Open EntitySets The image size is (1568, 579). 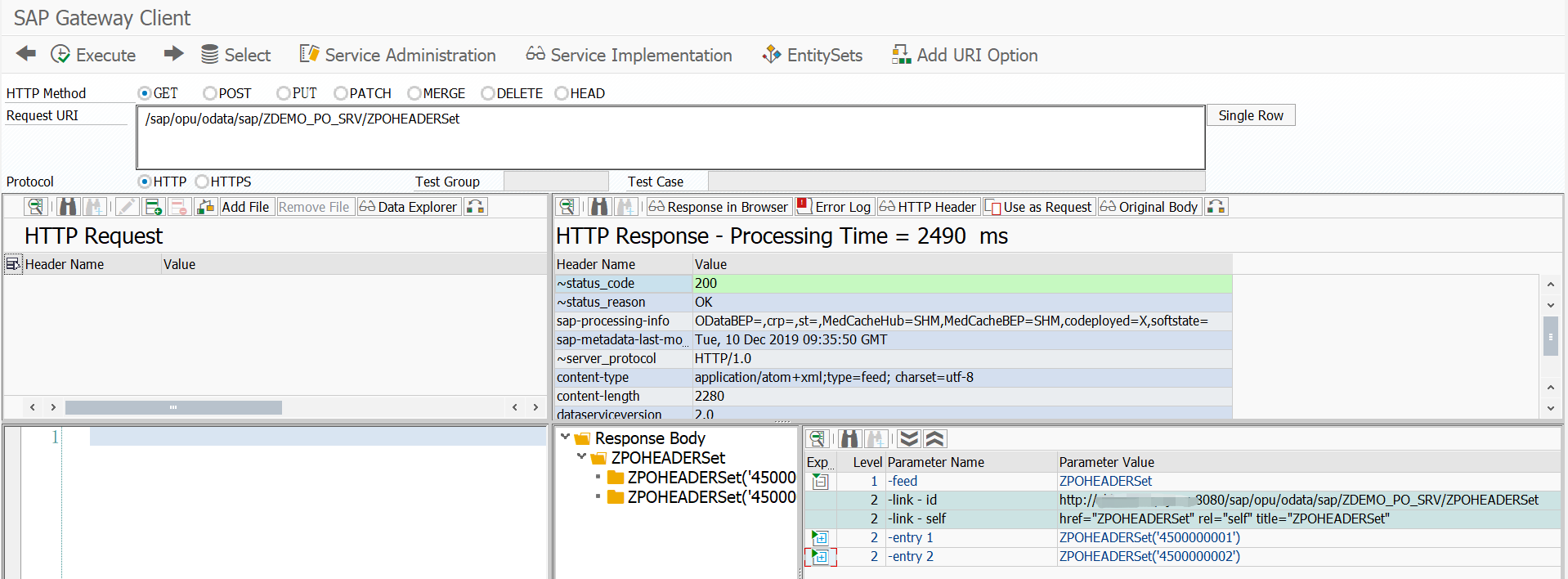pyautogui.click(x=813, y=55)
